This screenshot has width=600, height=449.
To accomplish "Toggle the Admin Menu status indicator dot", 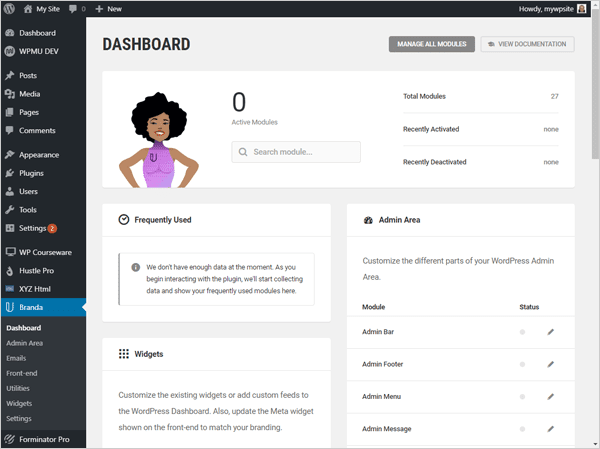I will click(x=522, y=397).
